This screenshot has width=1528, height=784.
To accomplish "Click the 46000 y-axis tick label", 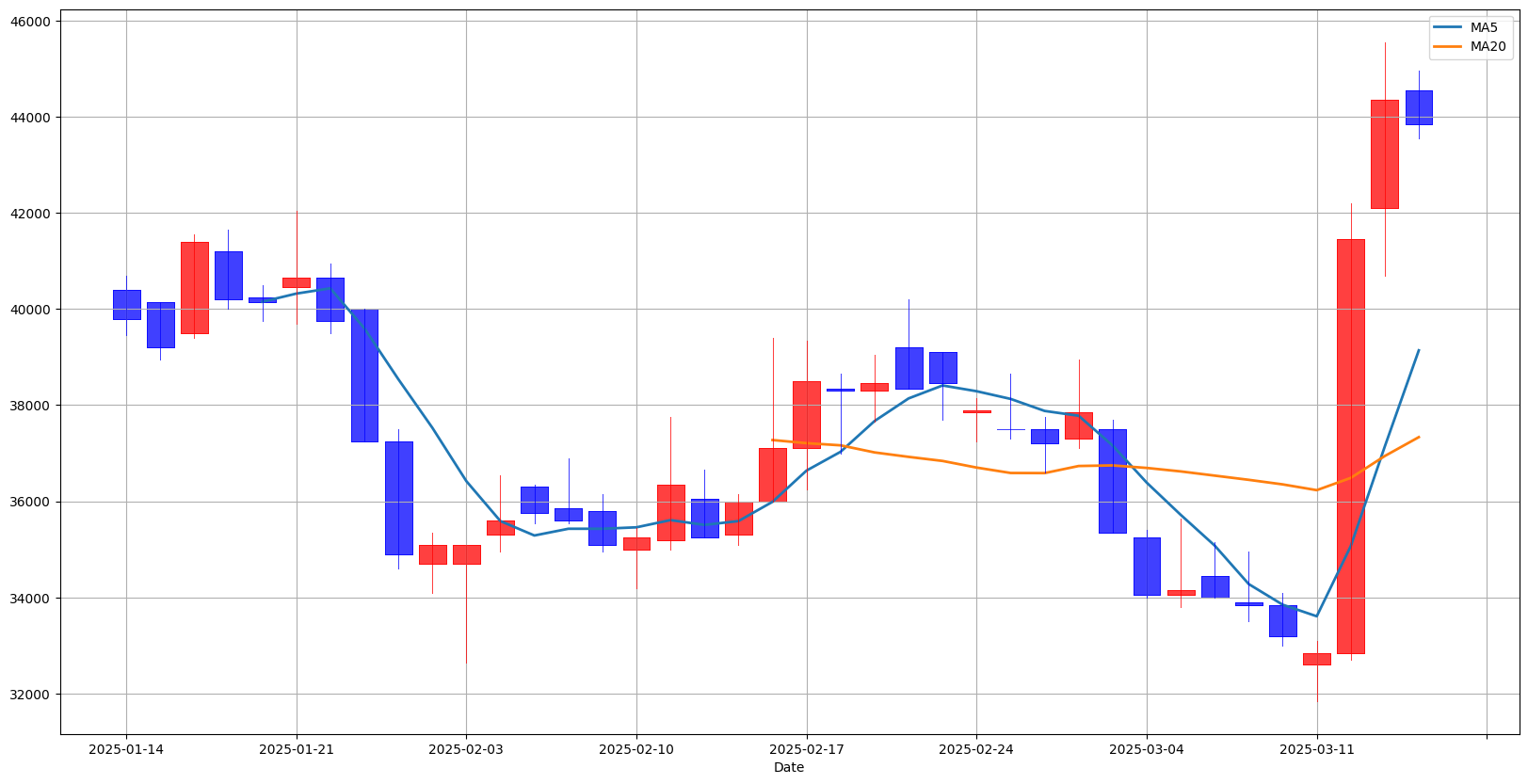I will (31, 22).
